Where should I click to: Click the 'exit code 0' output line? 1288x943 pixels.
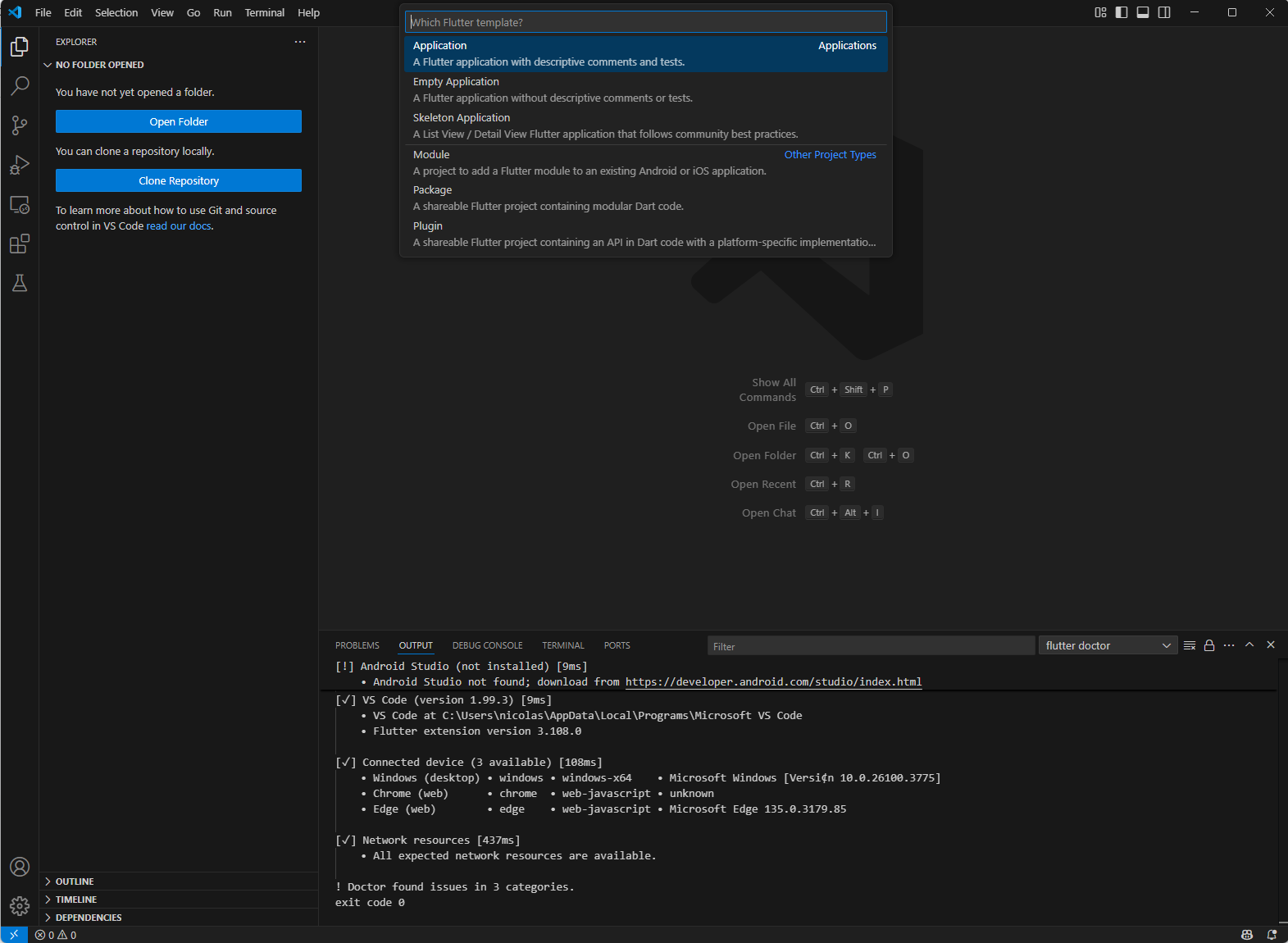click(370, 903)
